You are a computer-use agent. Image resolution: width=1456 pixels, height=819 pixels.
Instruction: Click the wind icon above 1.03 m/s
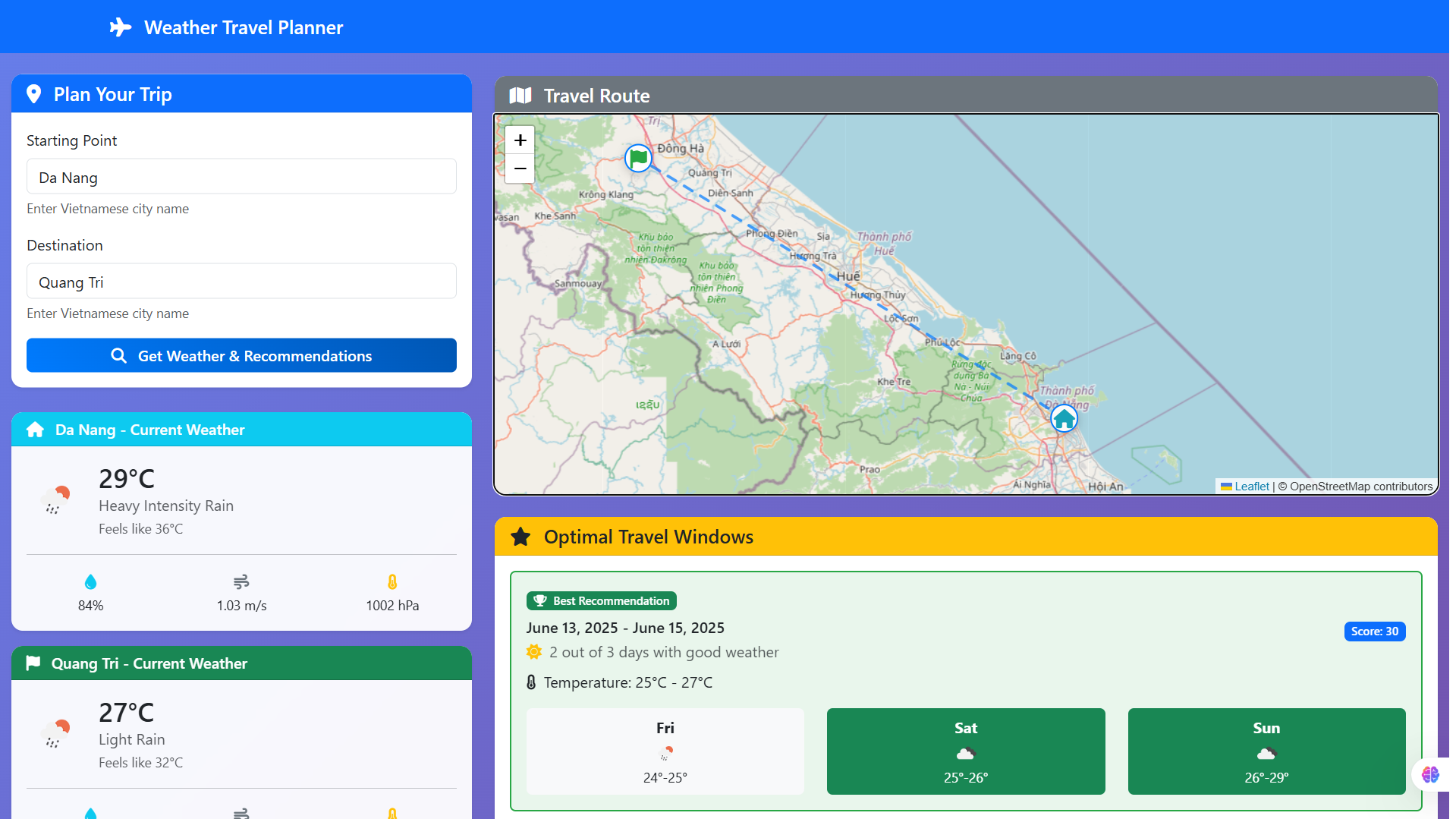click(241, 581)
